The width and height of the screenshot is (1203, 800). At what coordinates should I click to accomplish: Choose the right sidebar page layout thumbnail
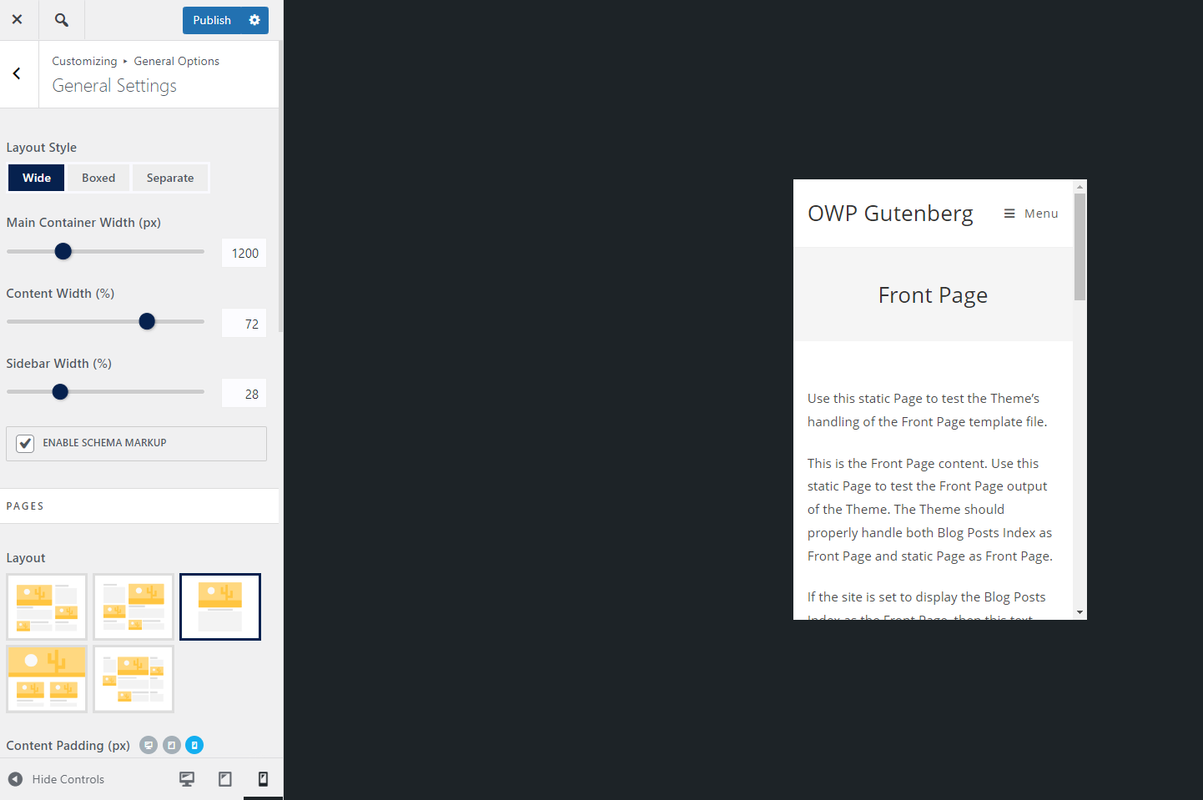point(47,607)
